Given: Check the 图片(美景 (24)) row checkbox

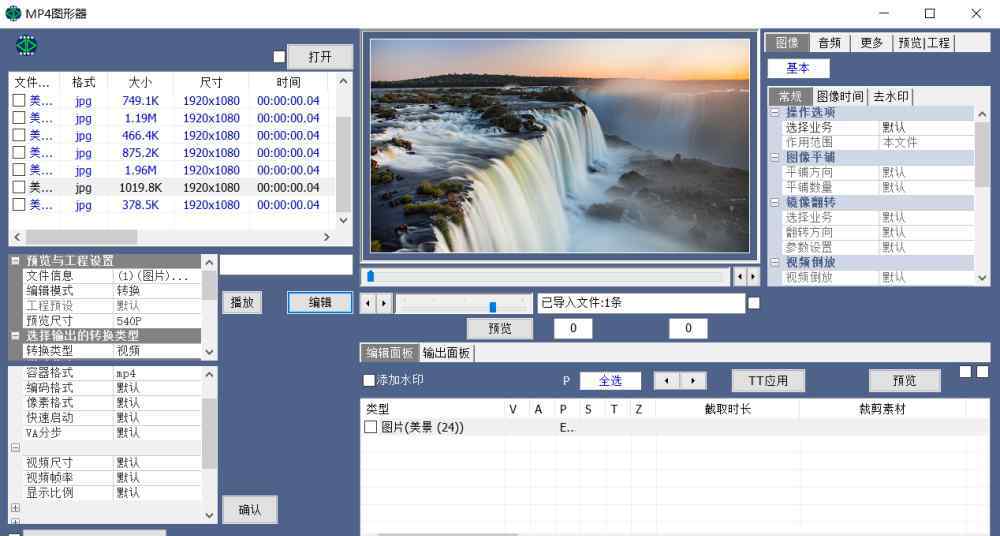Looking at the screenshot, I should coord(371,427).
